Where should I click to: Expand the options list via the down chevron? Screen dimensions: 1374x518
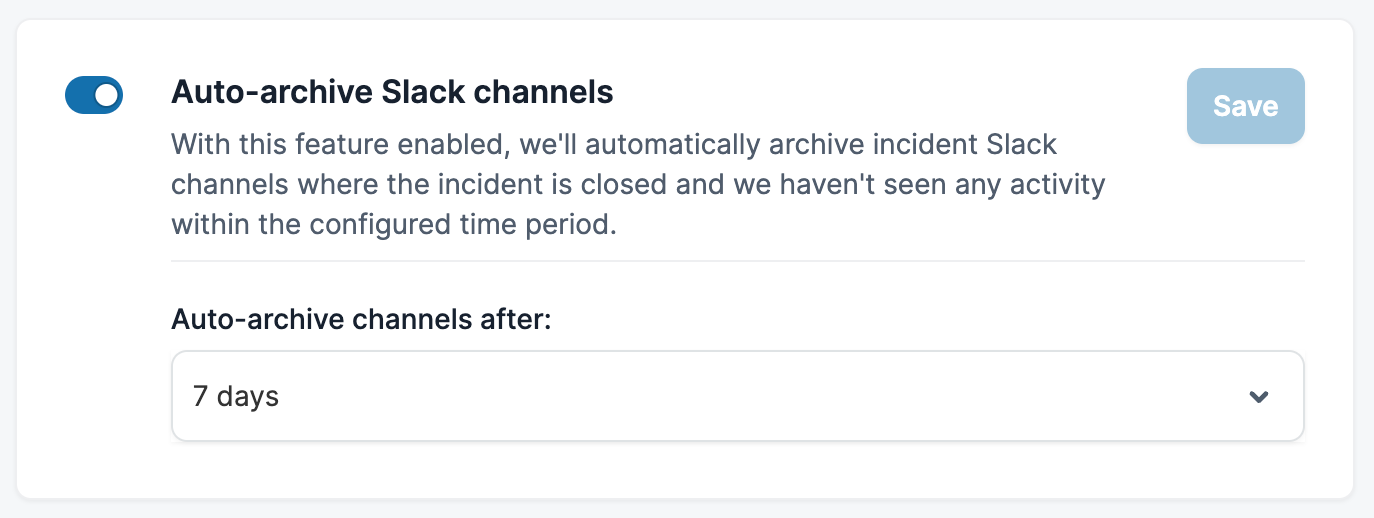1259,397
